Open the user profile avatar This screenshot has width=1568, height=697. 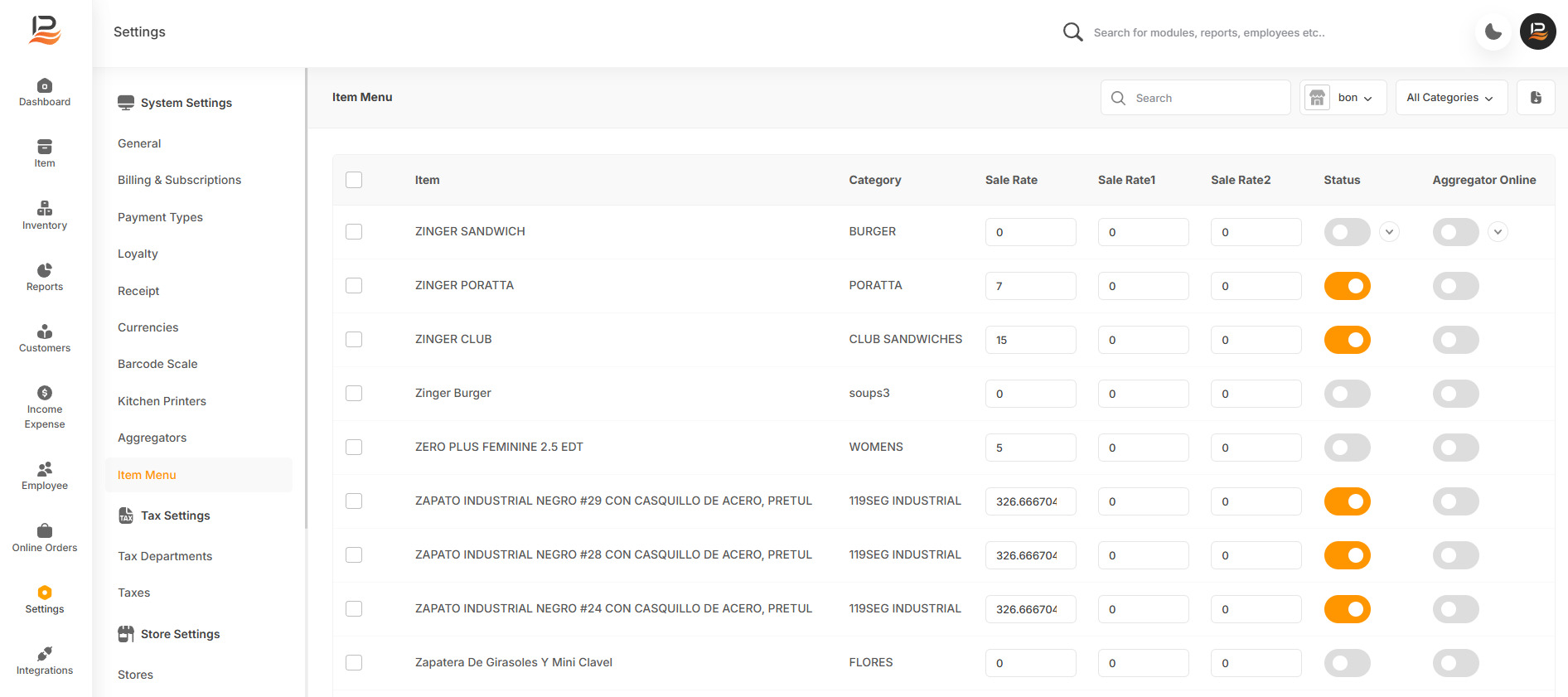pos(1538,31)
